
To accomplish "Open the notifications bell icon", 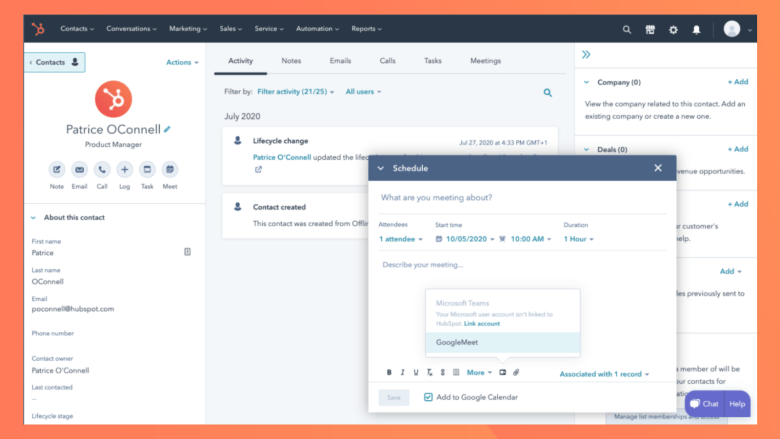I will [696, 29].
